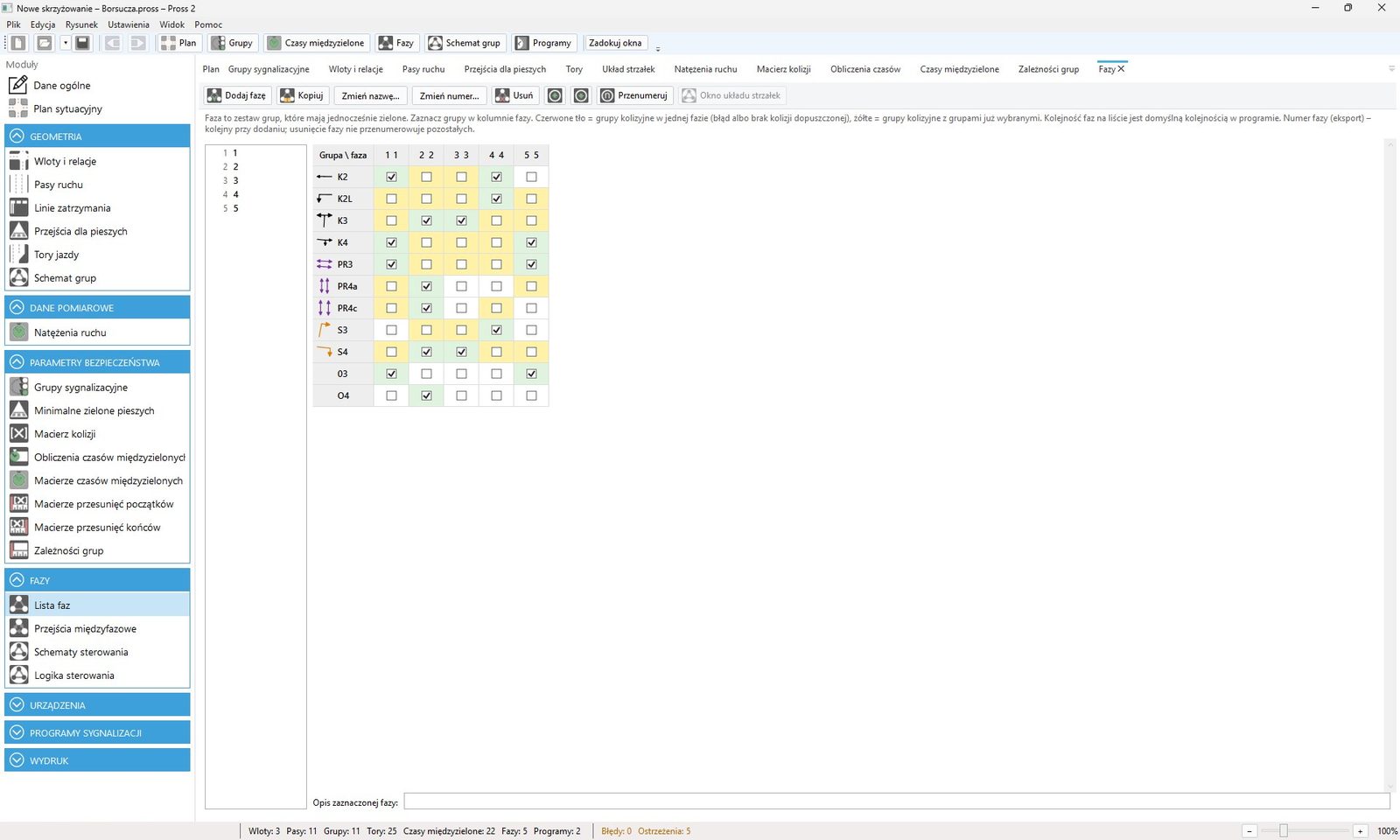Open Plan sytuacyjny in sidebar

[x=67, y=108]
